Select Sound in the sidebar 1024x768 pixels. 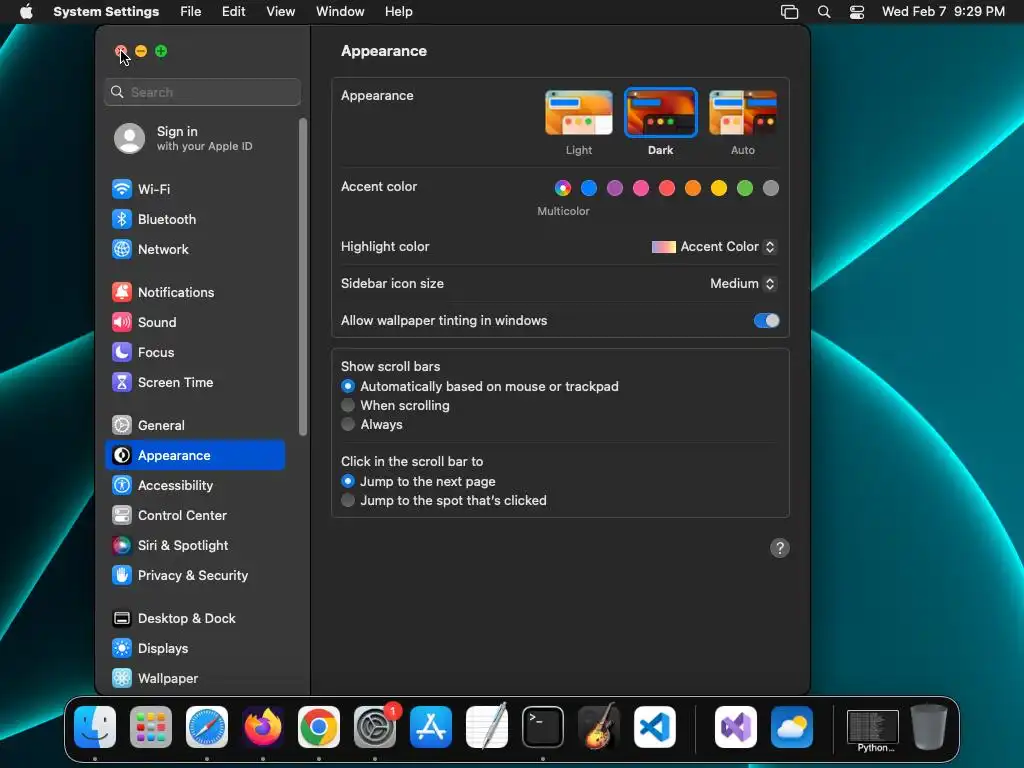point(195,323)
